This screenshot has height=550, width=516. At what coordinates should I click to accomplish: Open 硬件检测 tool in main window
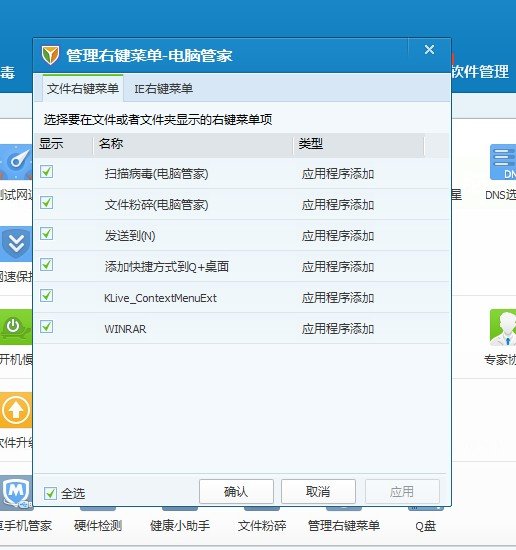[x=98, y=525]
